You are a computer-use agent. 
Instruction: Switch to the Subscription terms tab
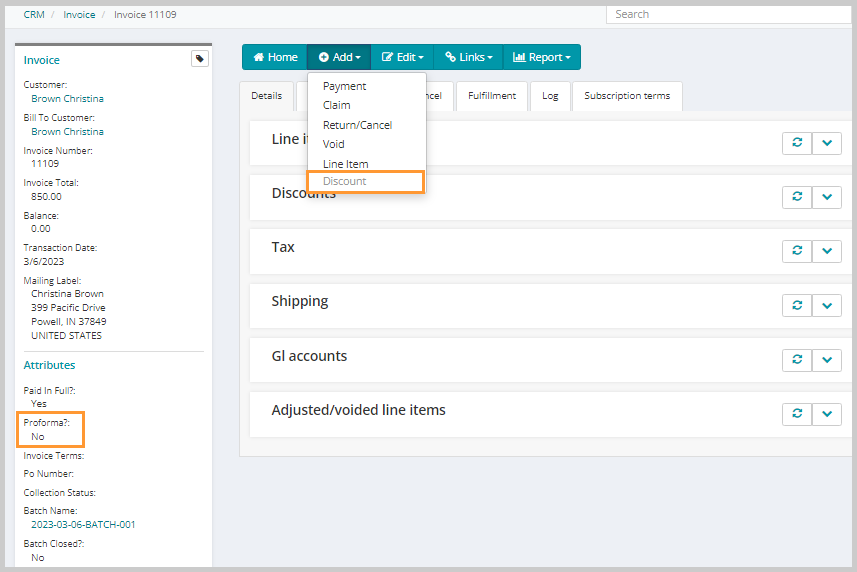[x=627, y=96]
